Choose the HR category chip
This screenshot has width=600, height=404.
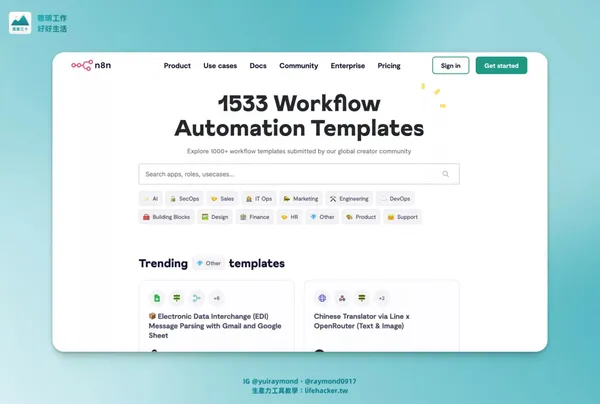(289, 217)
